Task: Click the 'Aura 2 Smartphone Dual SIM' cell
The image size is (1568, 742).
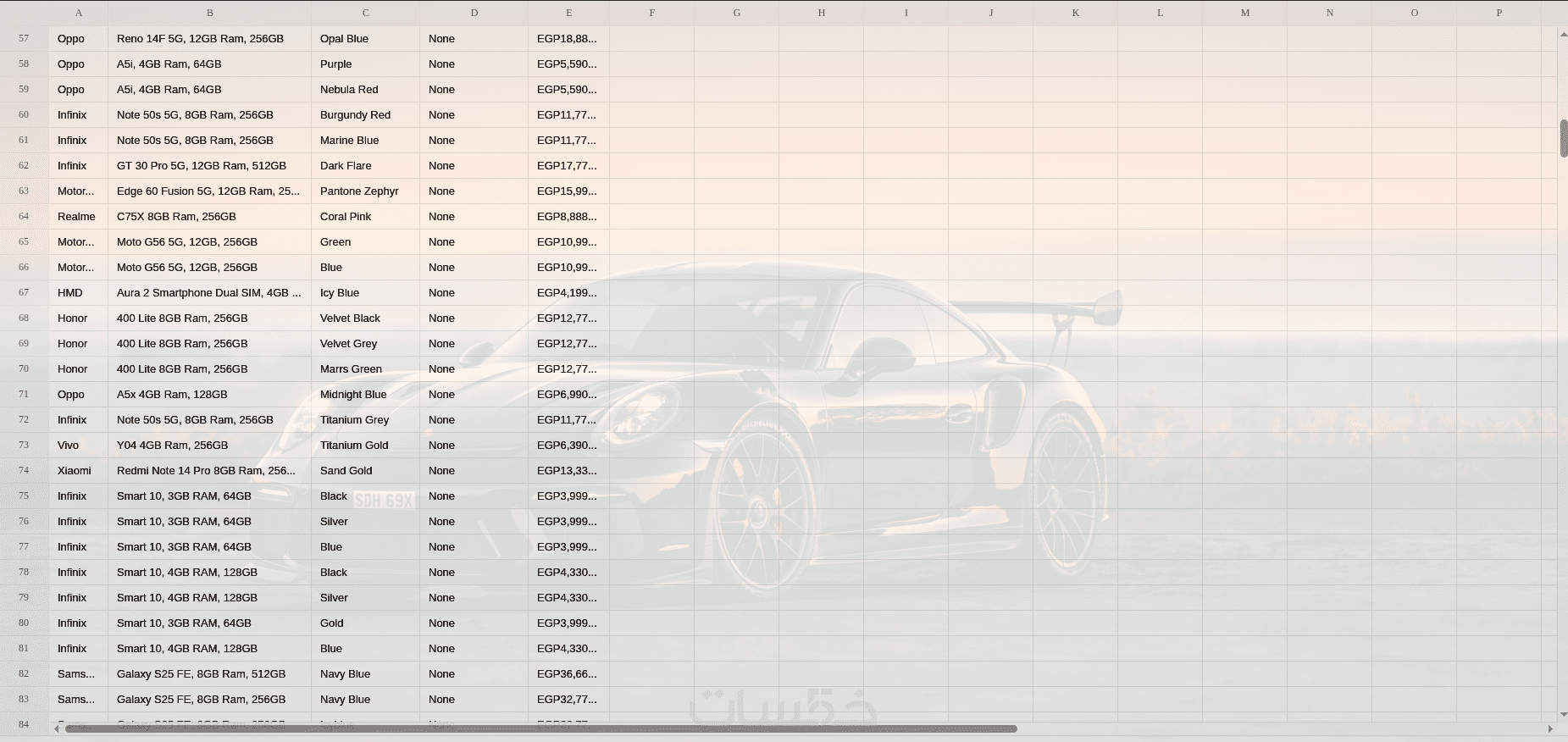Action: (210, 292)
